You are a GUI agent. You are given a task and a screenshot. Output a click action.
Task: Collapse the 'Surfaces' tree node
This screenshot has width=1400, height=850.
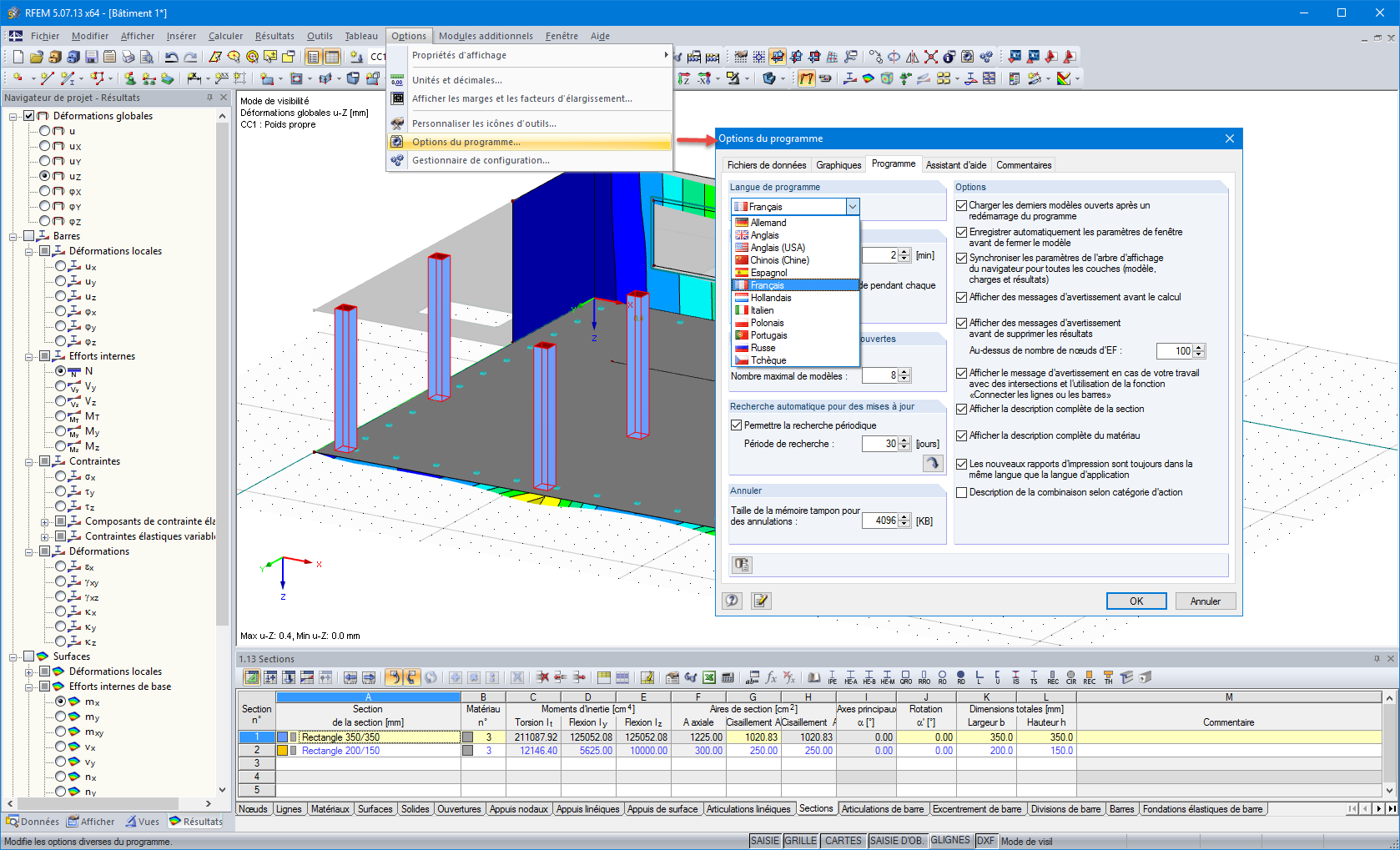tap(14, 656)
